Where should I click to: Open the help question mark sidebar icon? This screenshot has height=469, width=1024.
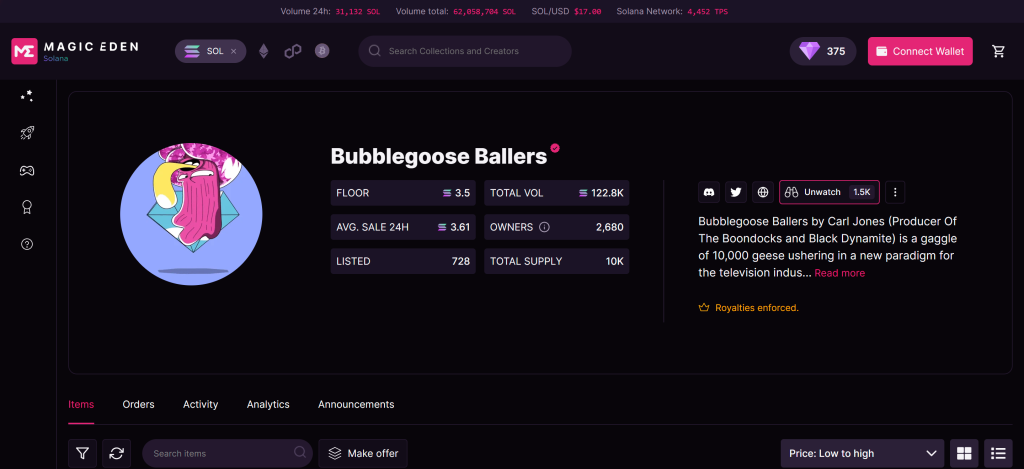[x=27, y=244]
